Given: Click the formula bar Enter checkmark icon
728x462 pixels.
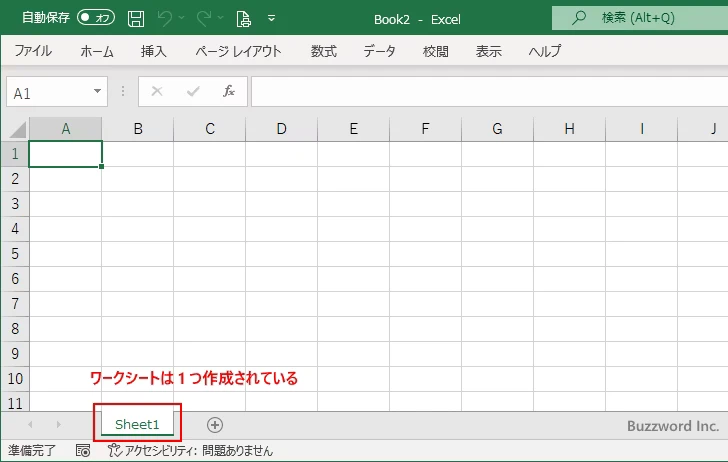Looking at the screenshot, I should [x=193, y=91].
